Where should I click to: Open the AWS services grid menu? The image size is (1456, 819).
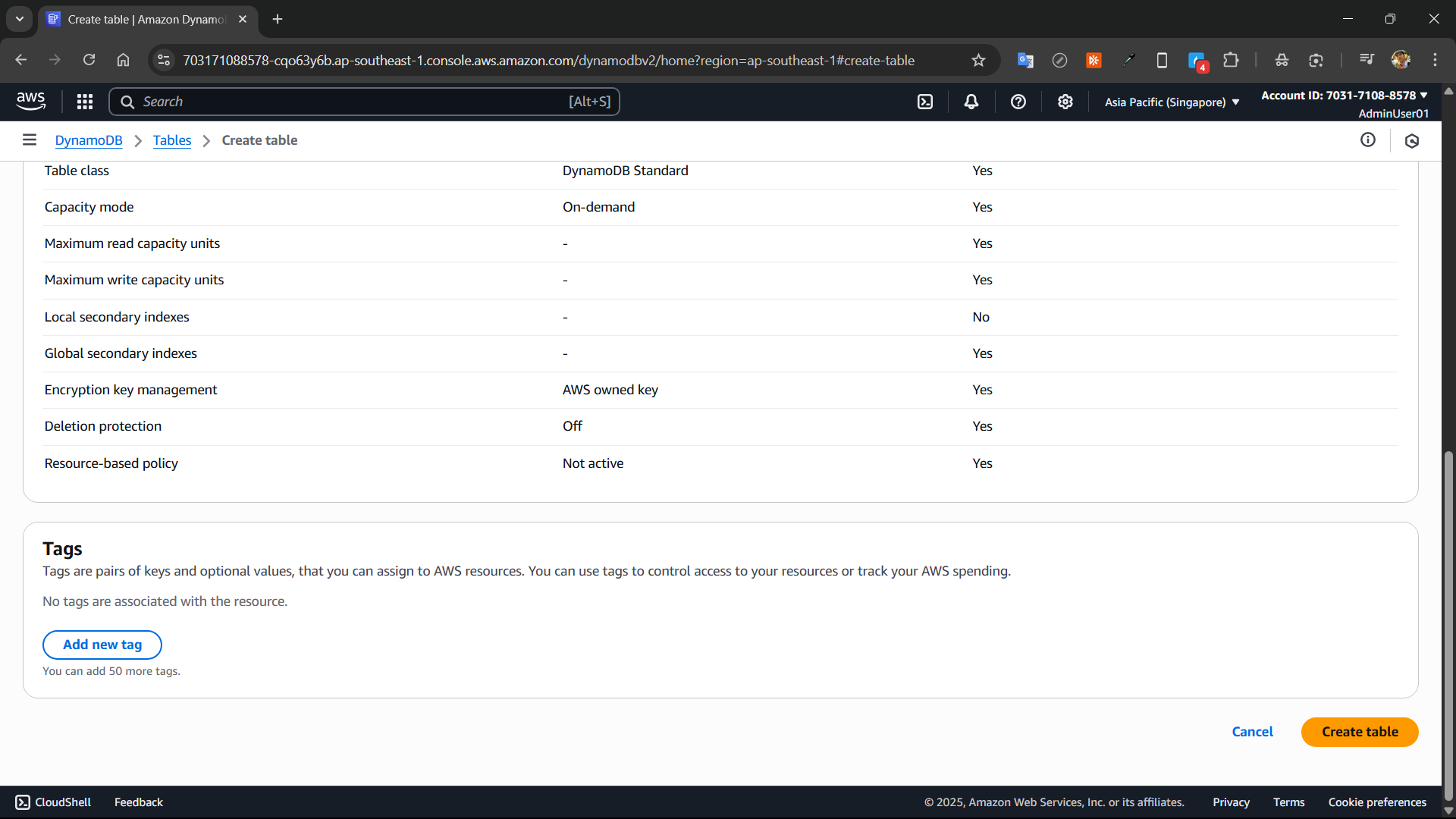[85, 102]
